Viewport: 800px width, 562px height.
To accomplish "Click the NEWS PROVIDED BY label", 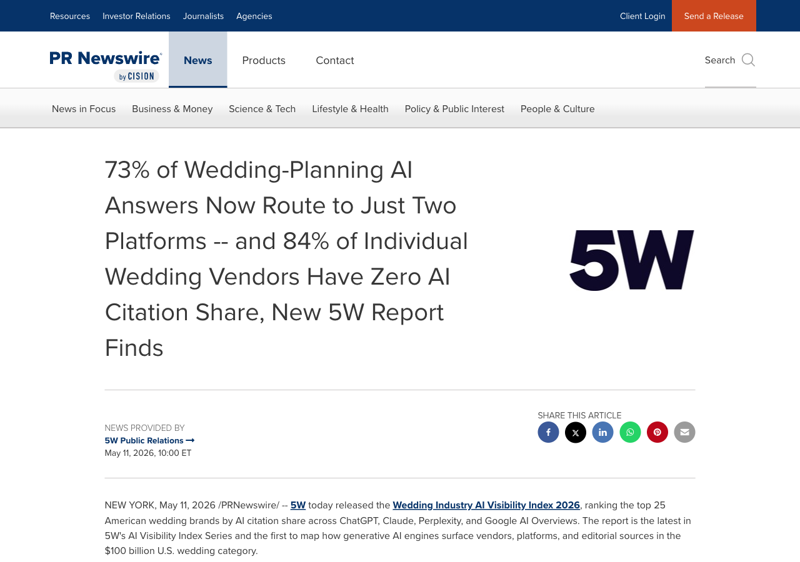I will (144, 428).
